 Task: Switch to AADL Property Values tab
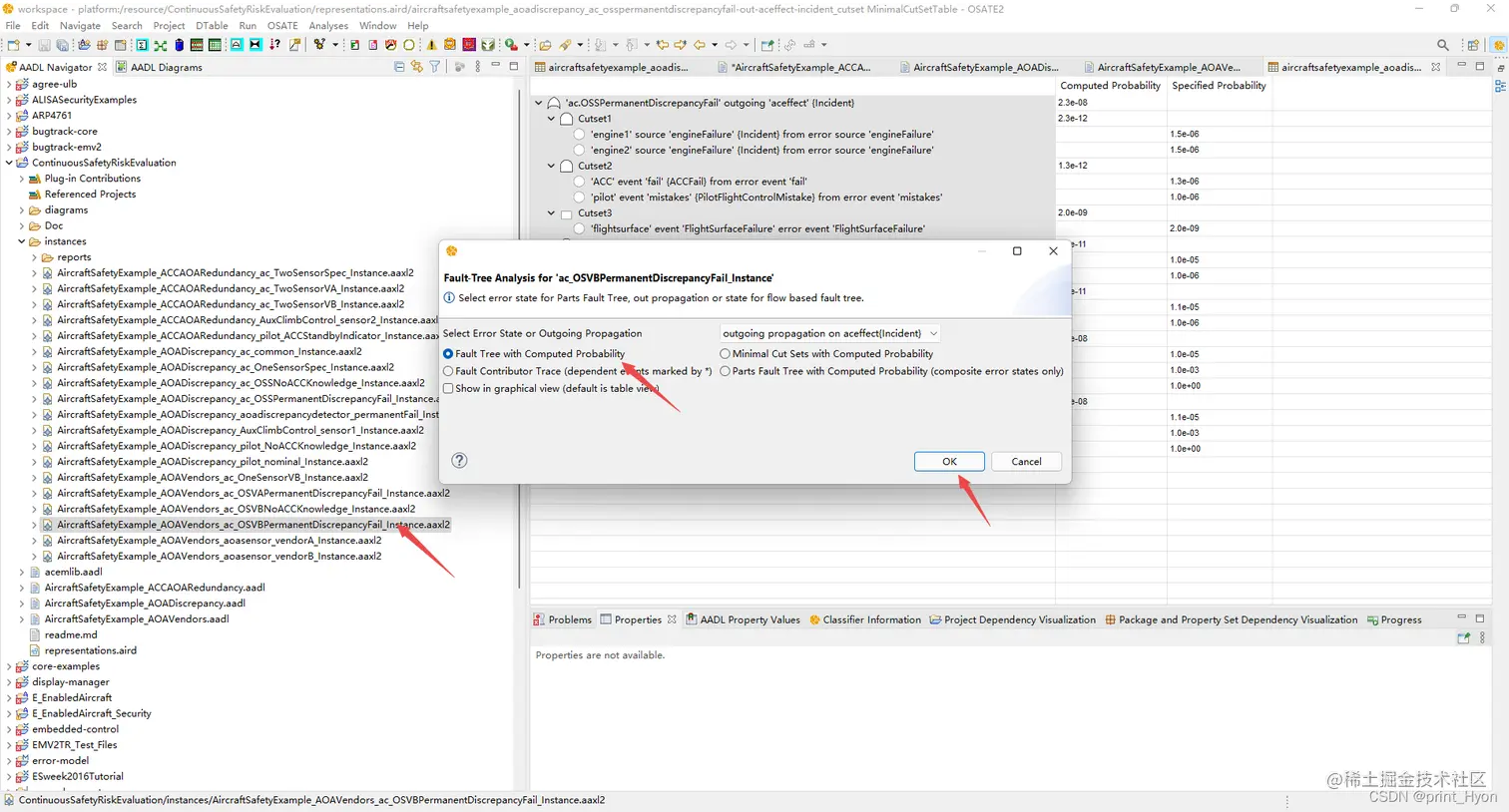(743, 619)
